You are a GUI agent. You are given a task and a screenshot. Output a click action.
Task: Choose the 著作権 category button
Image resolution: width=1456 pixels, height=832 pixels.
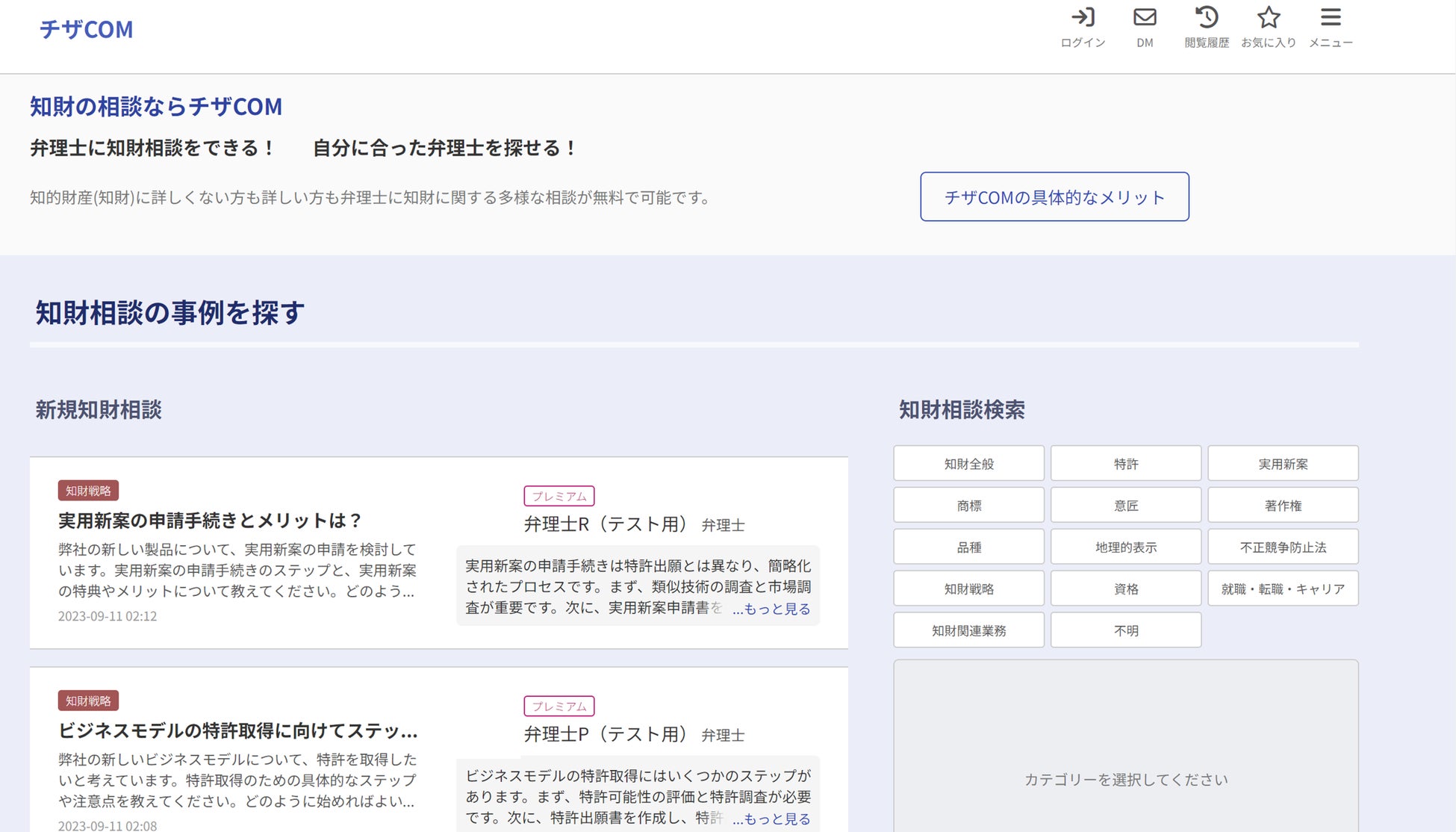(1283, 506)
